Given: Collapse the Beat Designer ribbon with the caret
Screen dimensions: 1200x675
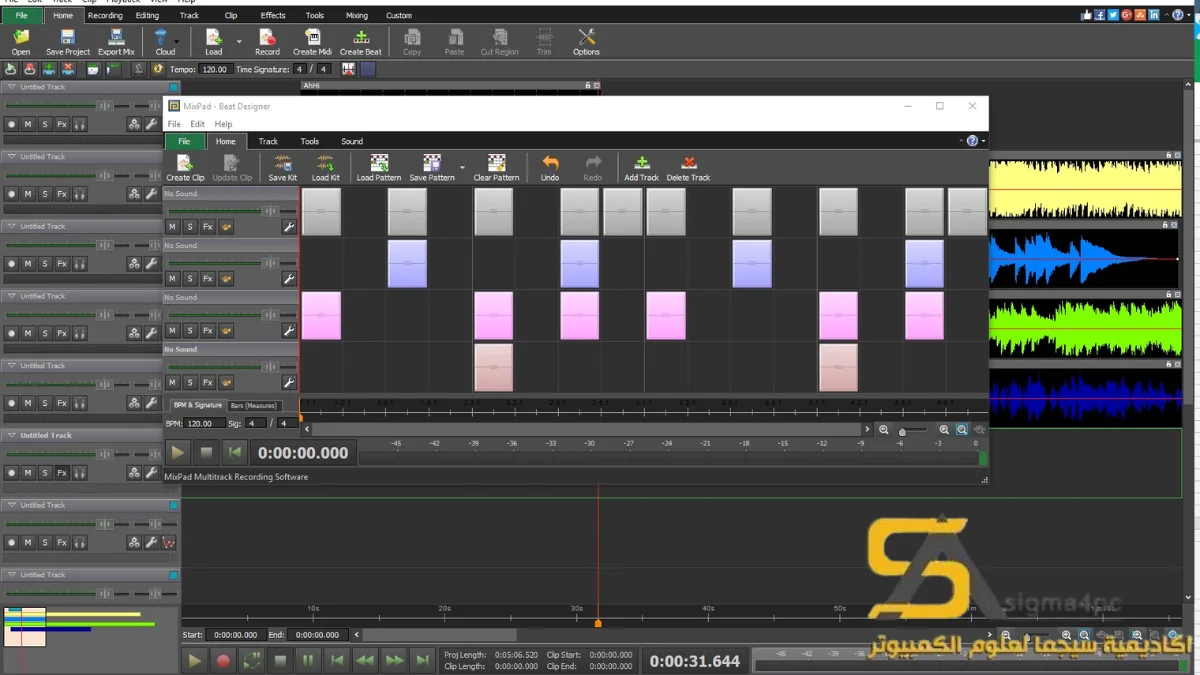Looking at the screenshot, I should [961, 142].
